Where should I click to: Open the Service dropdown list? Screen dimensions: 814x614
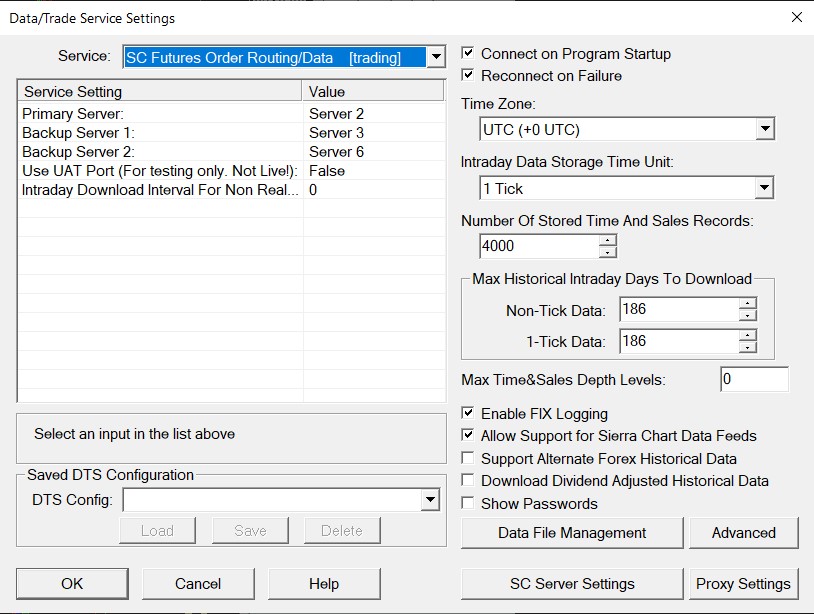click(x=436, y=57)
